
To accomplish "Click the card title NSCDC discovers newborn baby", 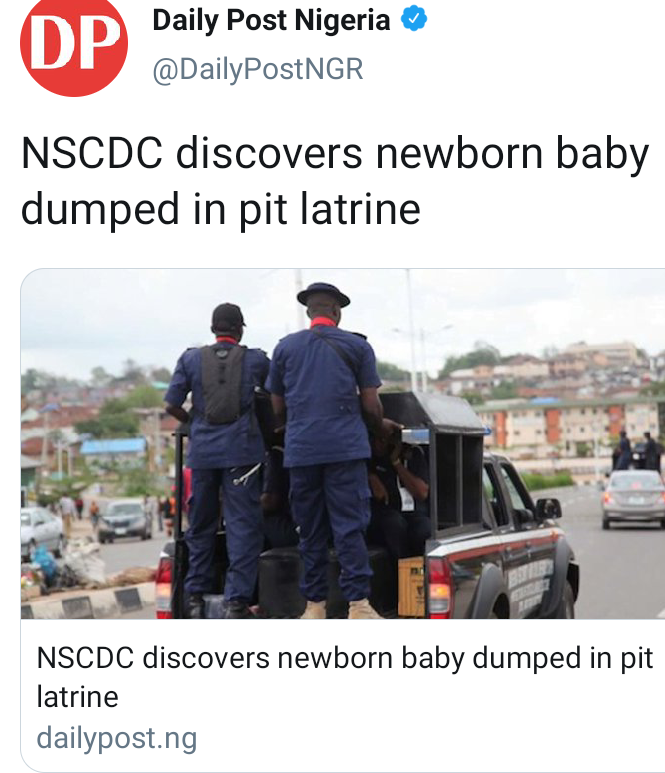I will pos(345,677).
